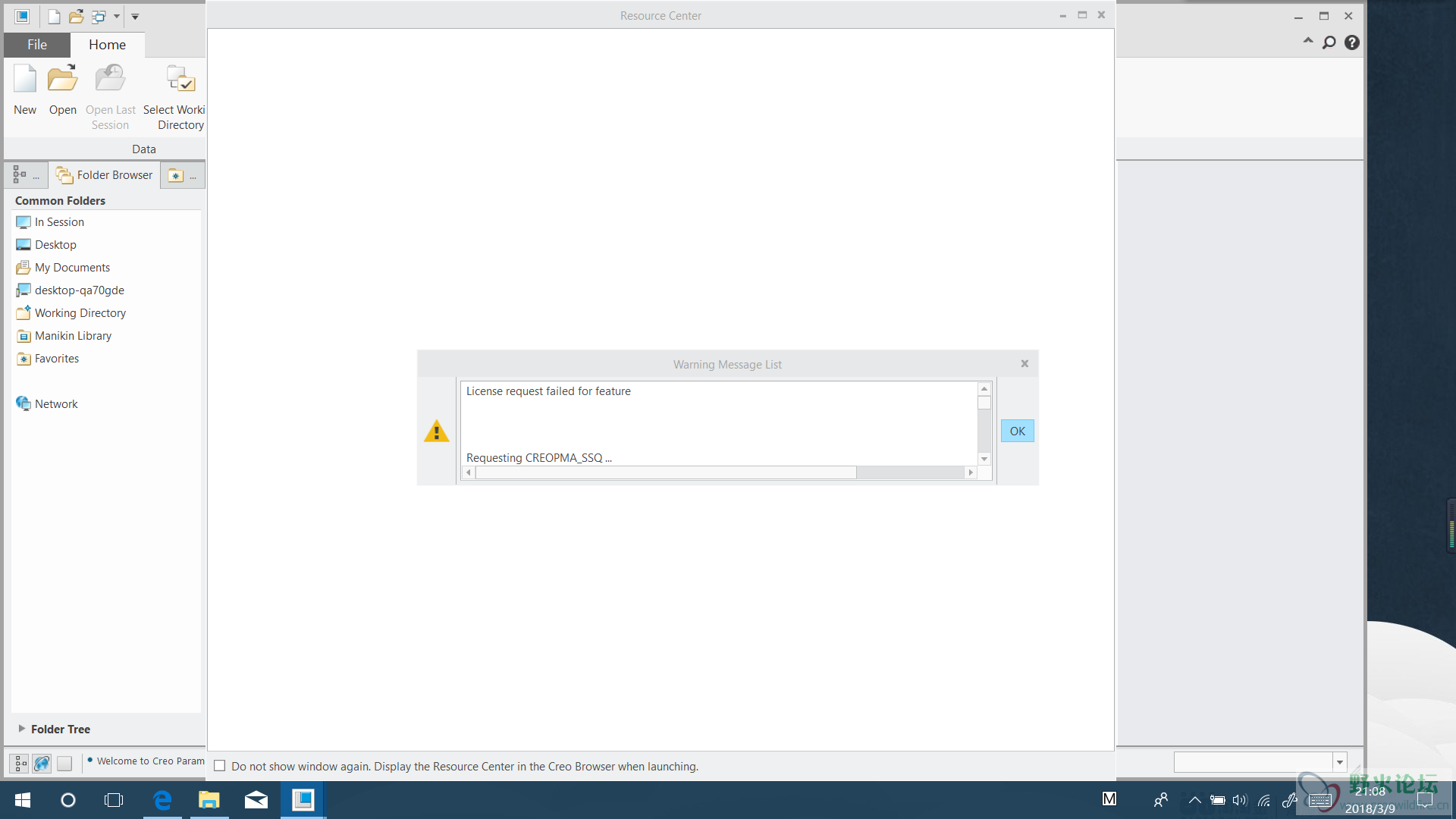
Task: Open the quick access toolbar customize arrow
Action: (x=135, y=16)
